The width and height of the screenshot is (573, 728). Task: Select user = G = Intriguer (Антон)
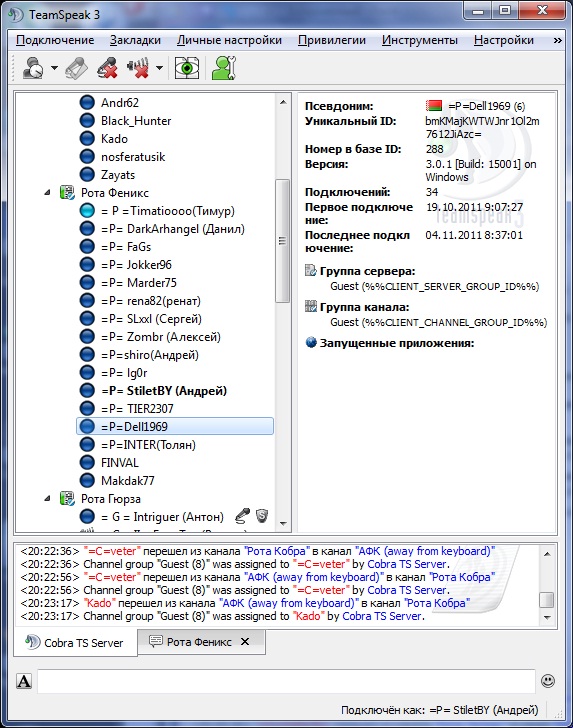(162, 517)
